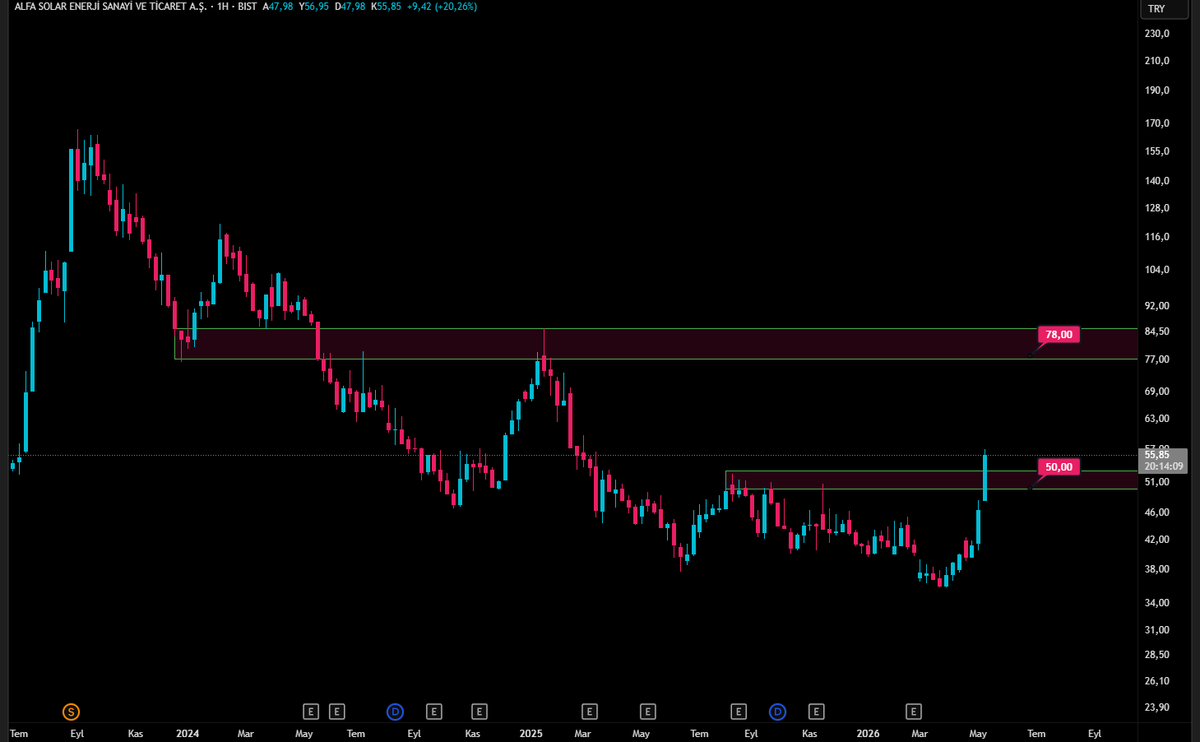The image size is (1200, 742).
Task: Open the E earnings marker left of Eyl 2025
Action: (739, 712)
